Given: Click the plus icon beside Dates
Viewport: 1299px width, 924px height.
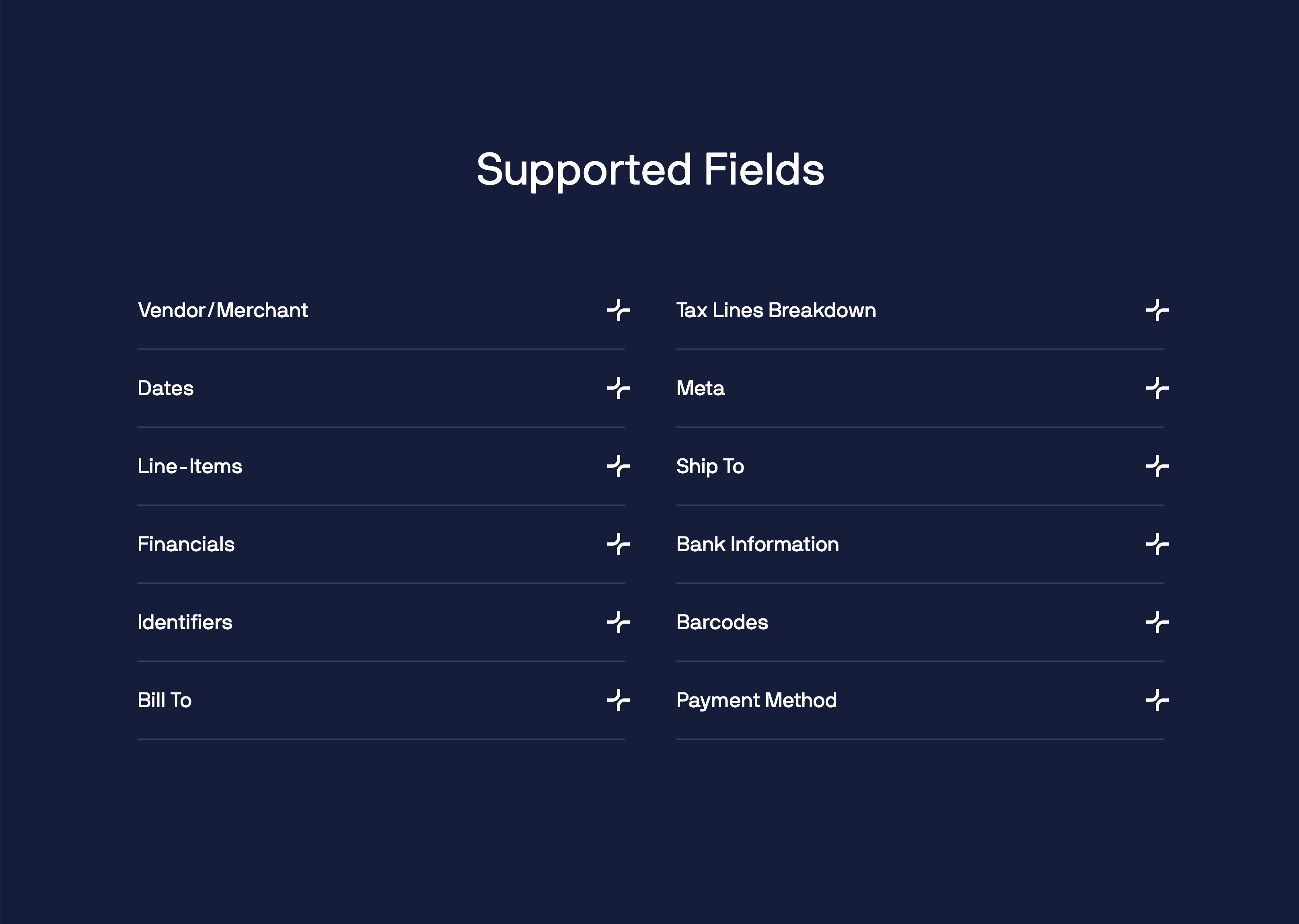Looking at the screenshot, I should pos(618,388).
